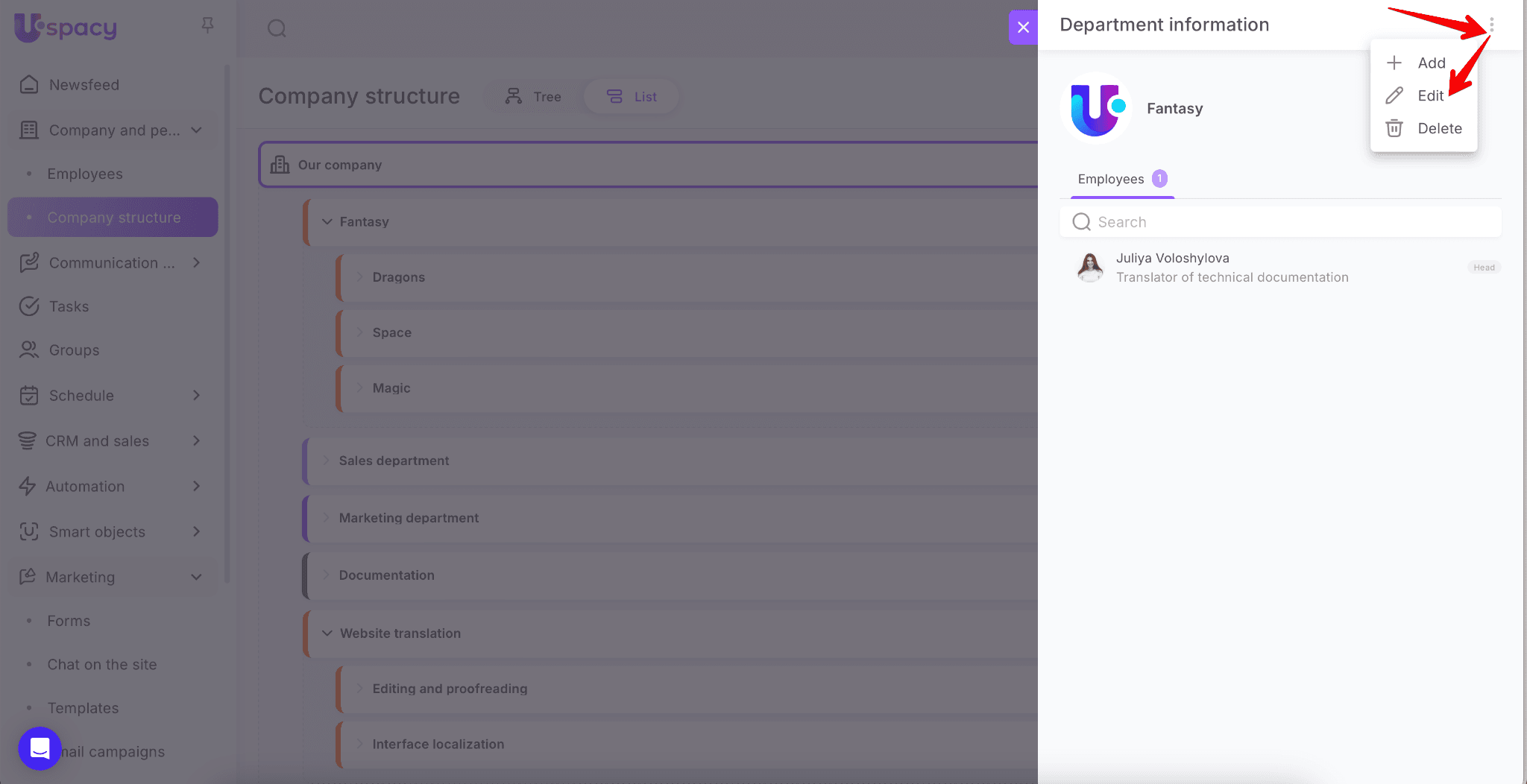This screenshot has height=784, width=1527.
Task: Click the Fantasy department avatar
Action: [1095, 109]
